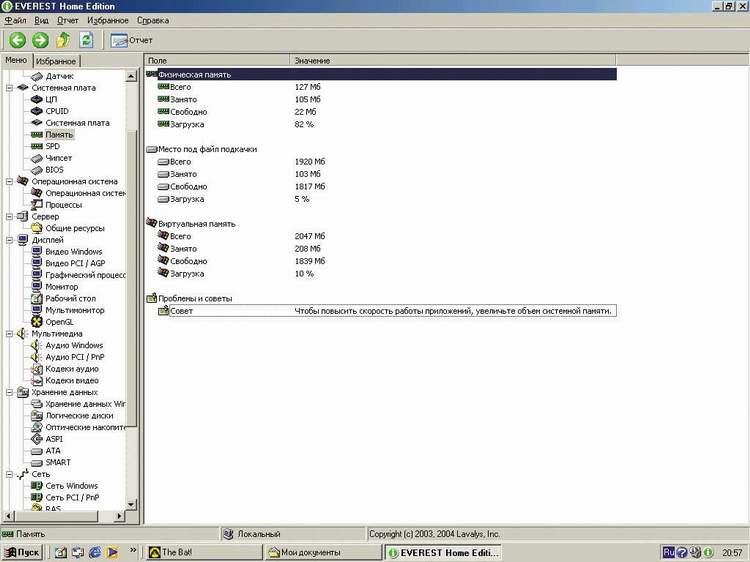This screenshot has height=562, width=750.
Task: Click Internet Explorer quick launch icon
Action: tap(95, 552)
